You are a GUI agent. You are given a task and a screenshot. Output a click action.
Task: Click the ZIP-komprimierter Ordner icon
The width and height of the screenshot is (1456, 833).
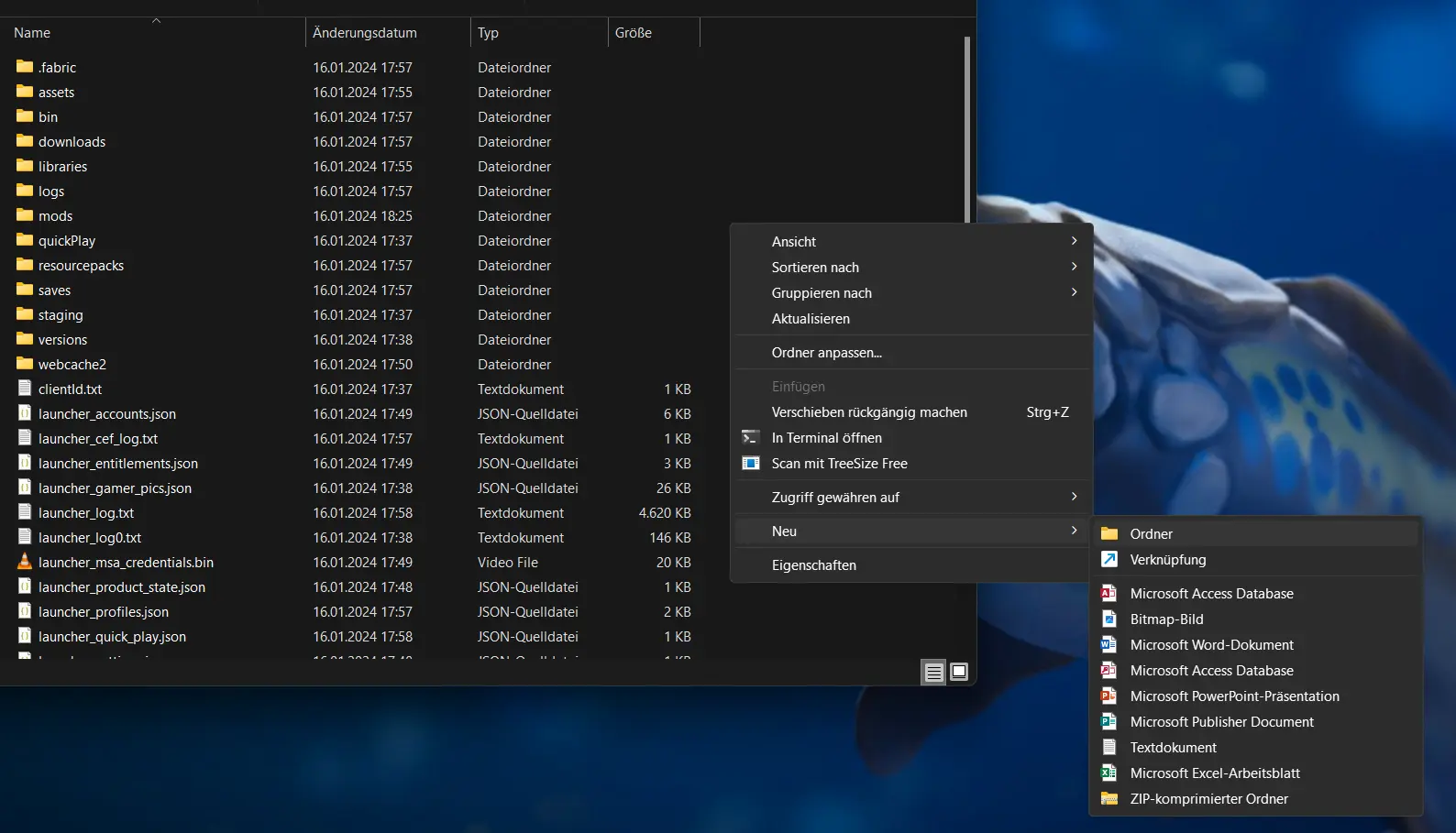point(1109,799)
